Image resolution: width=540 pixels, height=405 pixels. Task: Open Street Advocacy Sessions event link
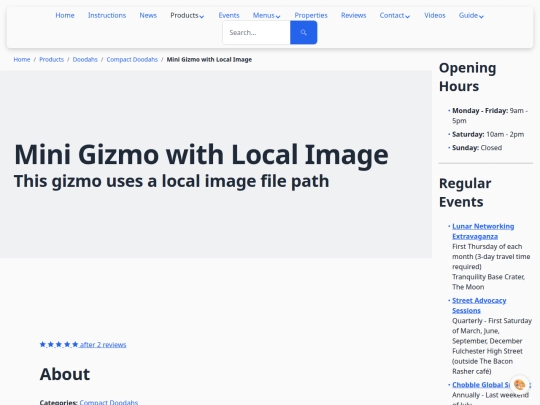coord(479,305)
